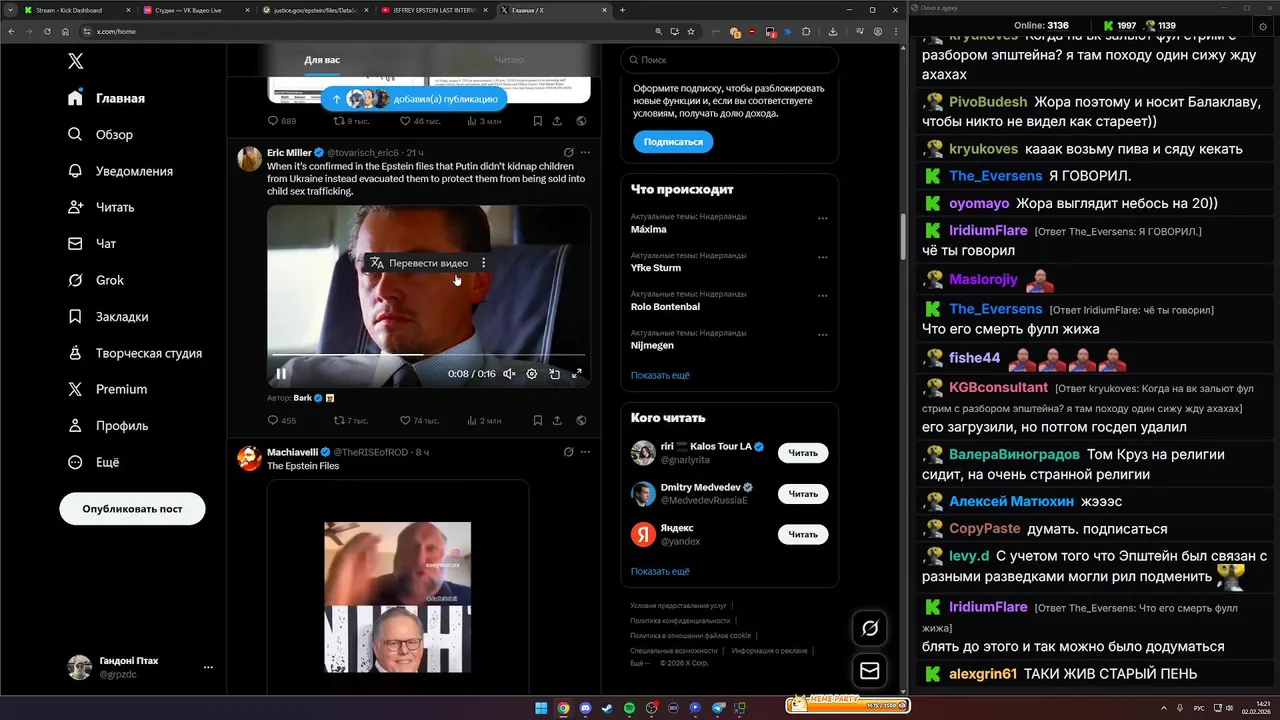Screen dimensions: 1280x720
Task: Open more options on Eric Miller post
Action: (x=585, y=153)
